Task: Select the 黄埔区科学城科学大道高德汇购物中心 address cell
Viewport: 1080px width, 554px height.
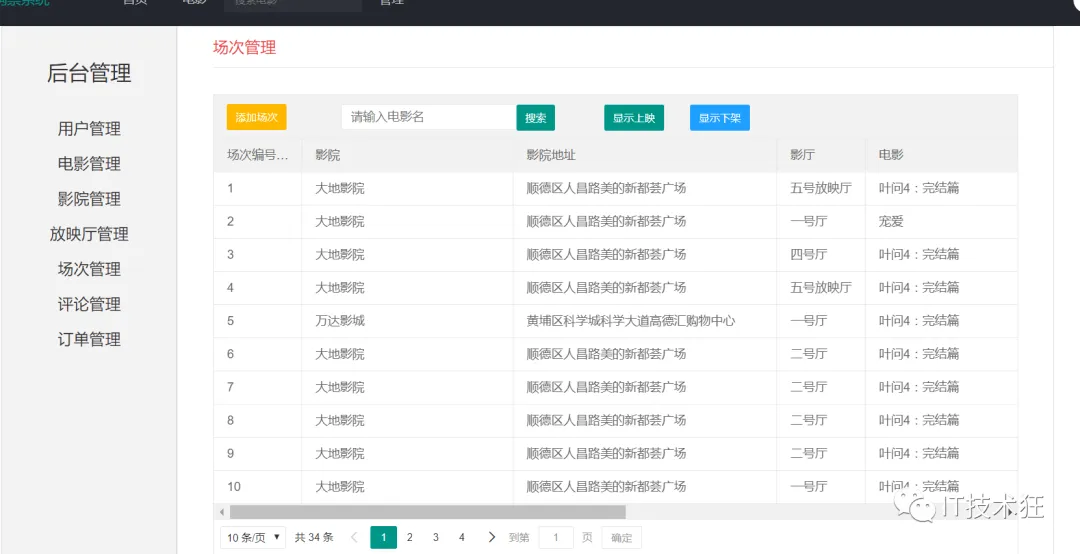Action: (x=645, y=321)
